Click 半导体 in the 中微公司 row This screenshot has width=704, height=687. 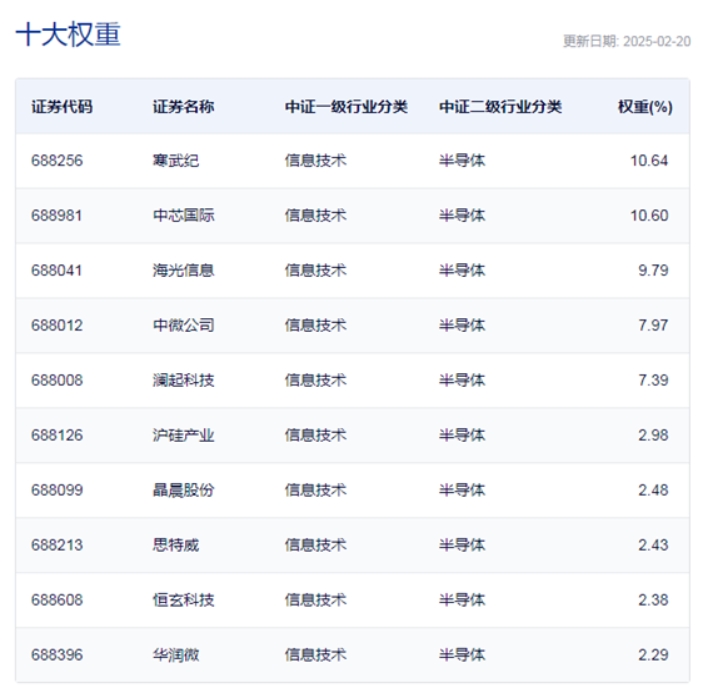pos(462,325)
